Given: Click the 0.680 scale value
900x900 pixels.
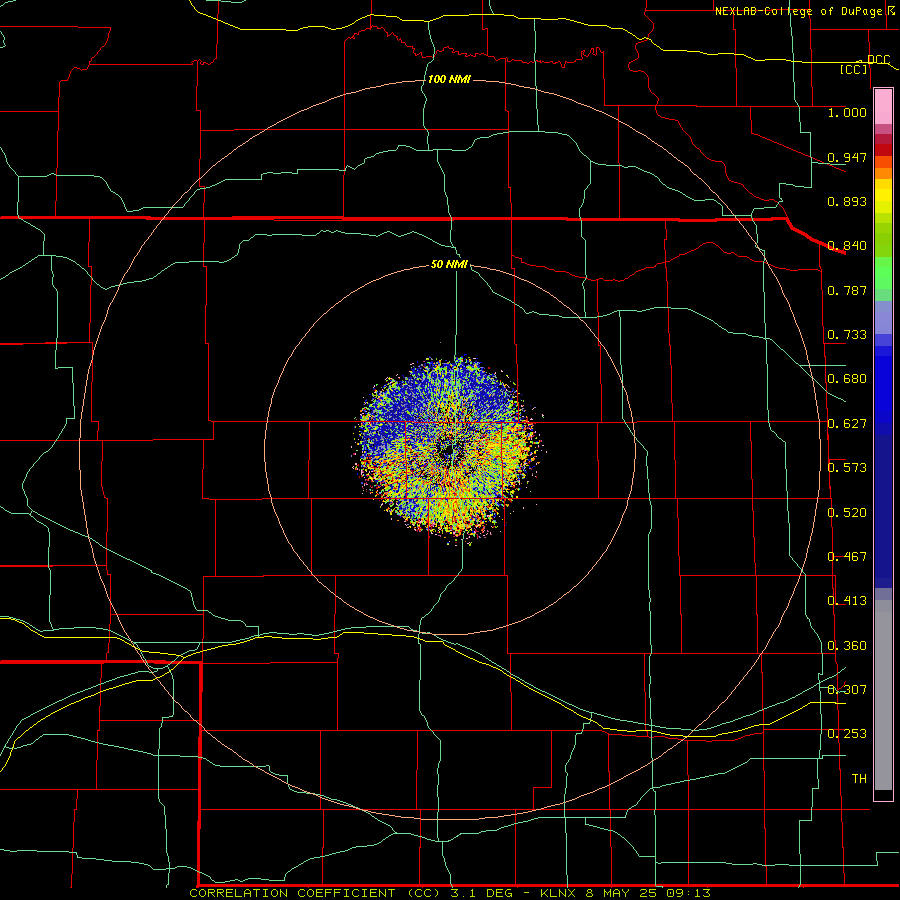Looking at the screenshot, I should (x=847, y=379).
